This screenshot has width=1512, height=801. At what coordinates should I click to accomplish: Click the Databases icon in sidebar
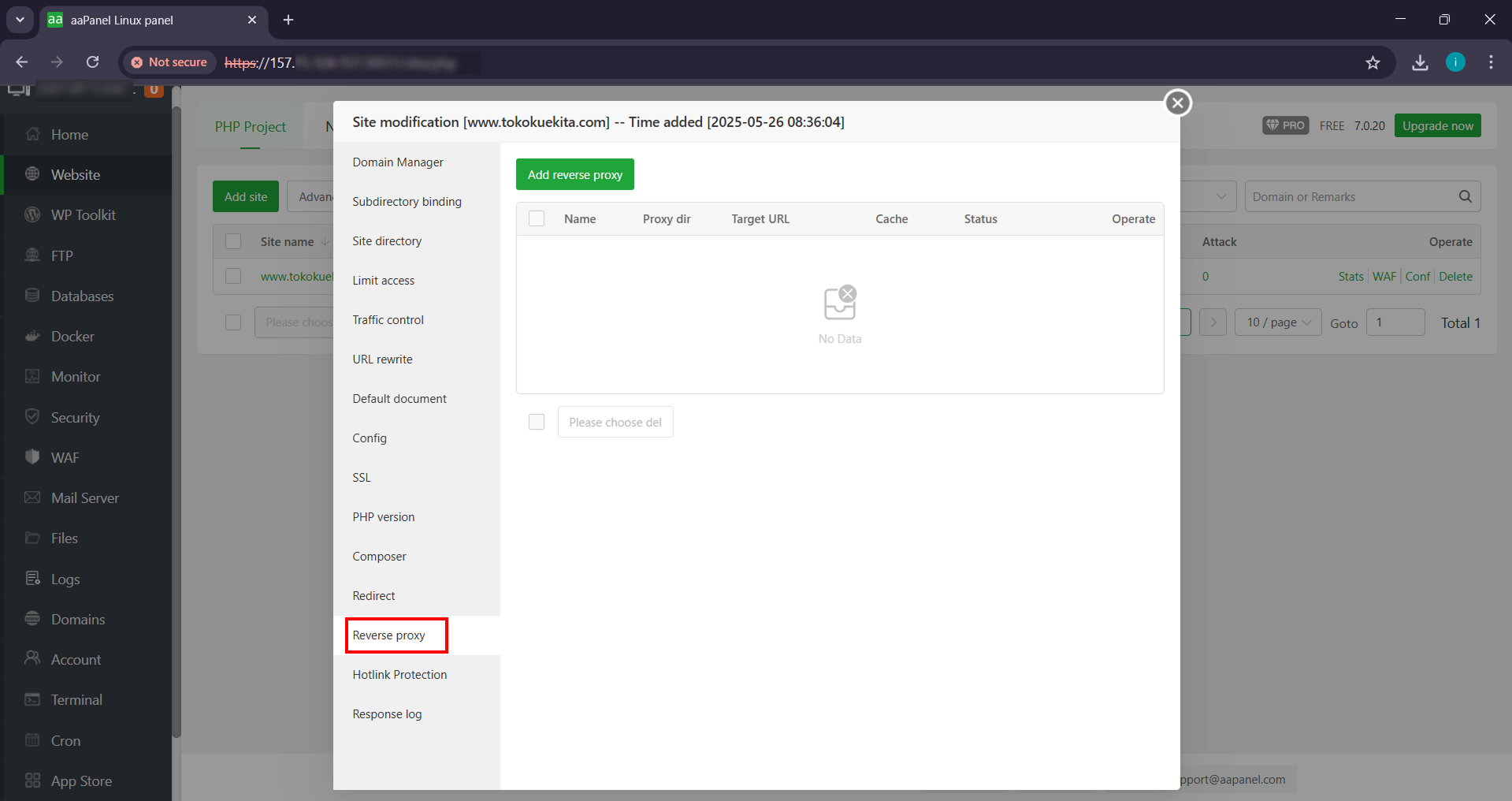[32, 296]
